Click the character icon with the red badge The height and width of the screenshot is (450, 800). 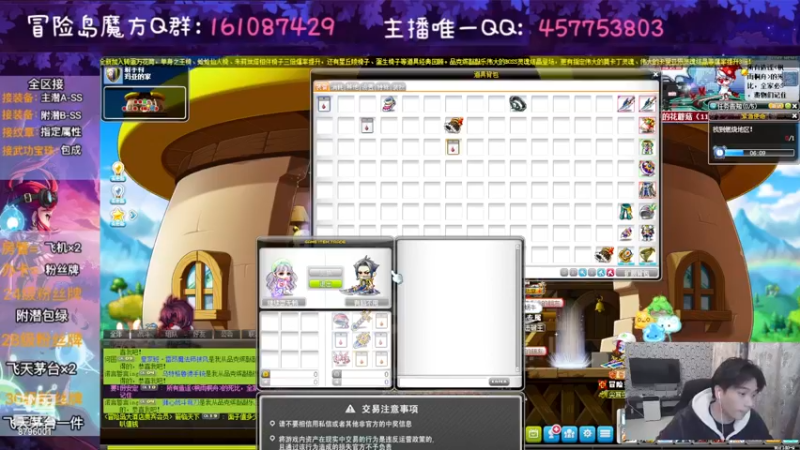pyautogui.click(x=552, y=434)
